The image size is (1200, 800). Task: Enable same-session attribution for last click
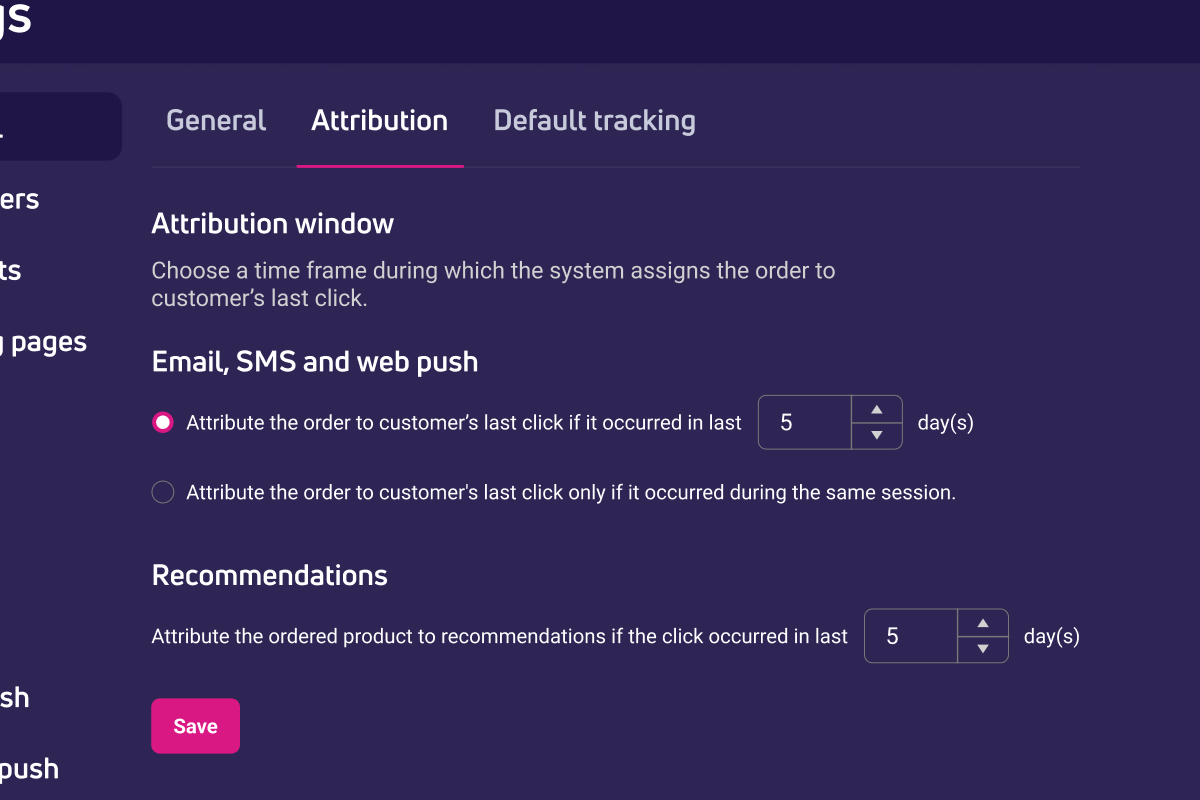(162, 492)
